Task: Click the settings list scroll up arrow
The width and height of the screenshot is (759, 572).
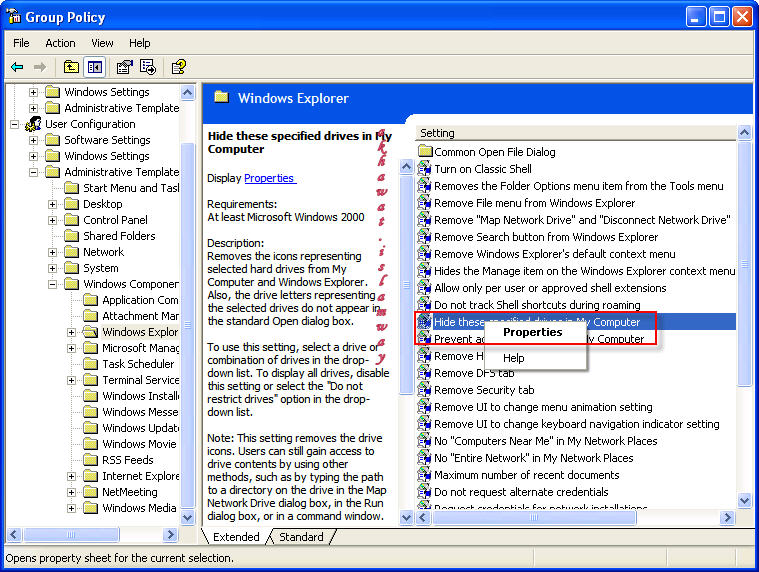Action: pyautogui.click(x=744, y=132)
